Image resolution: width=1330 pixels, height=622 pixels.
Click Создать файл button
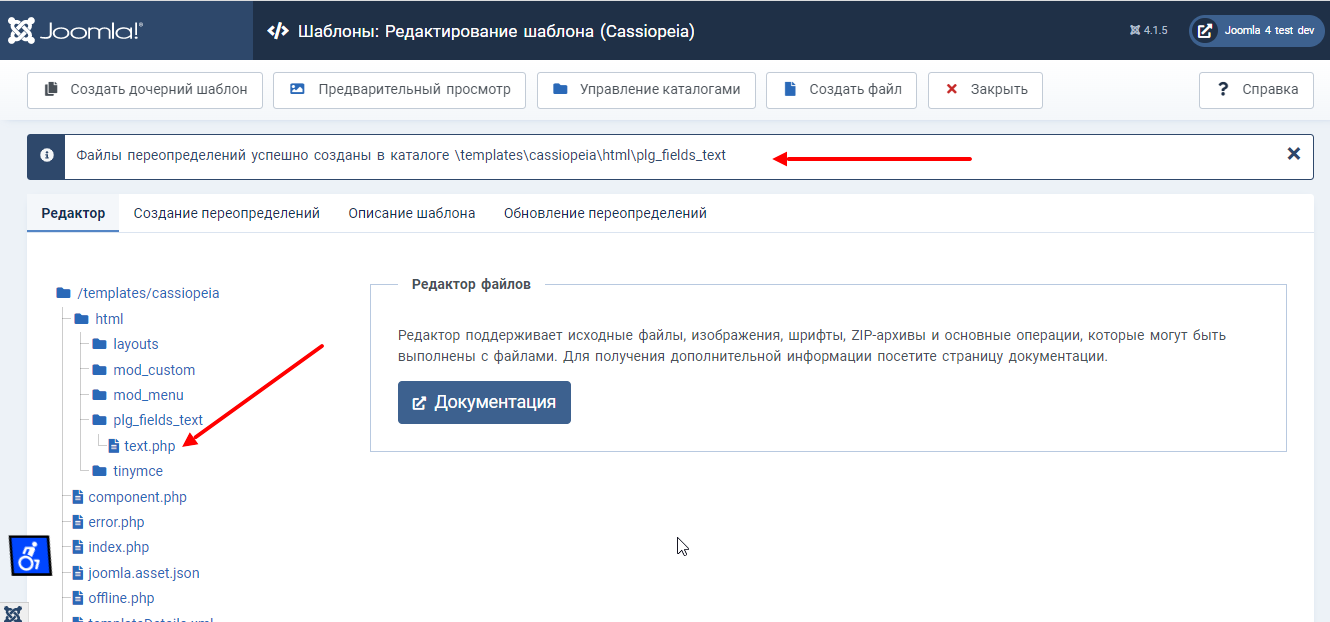pos(842,89)
